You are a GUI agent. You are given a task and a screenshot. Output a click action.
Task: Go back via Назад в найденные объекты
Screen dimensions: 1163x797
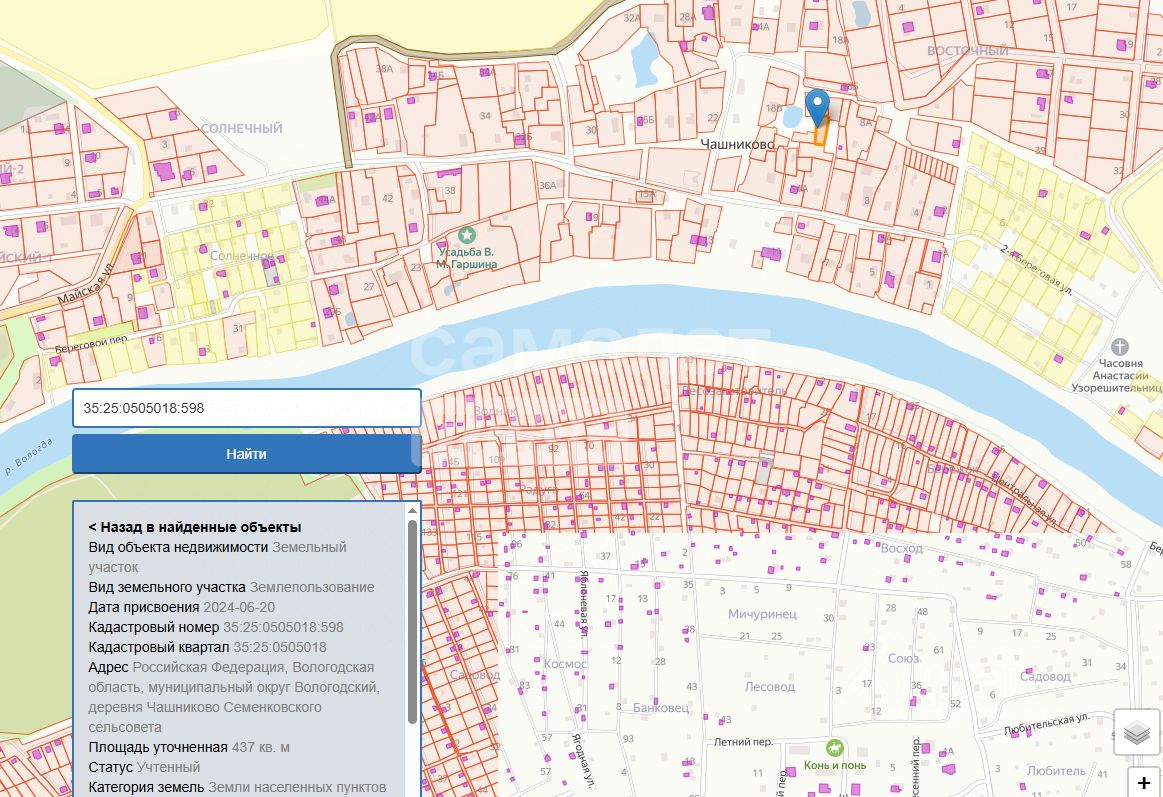click(x=195, y=527)
